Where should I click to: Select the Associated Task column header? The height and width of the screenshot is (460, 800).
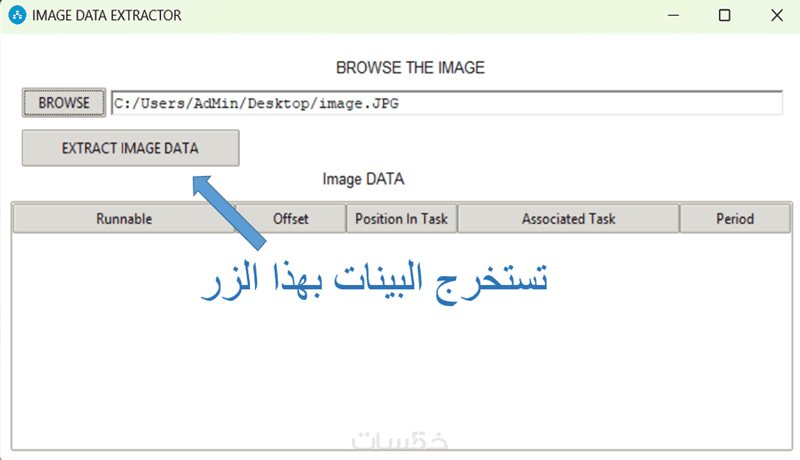click(x=568, y=218)
